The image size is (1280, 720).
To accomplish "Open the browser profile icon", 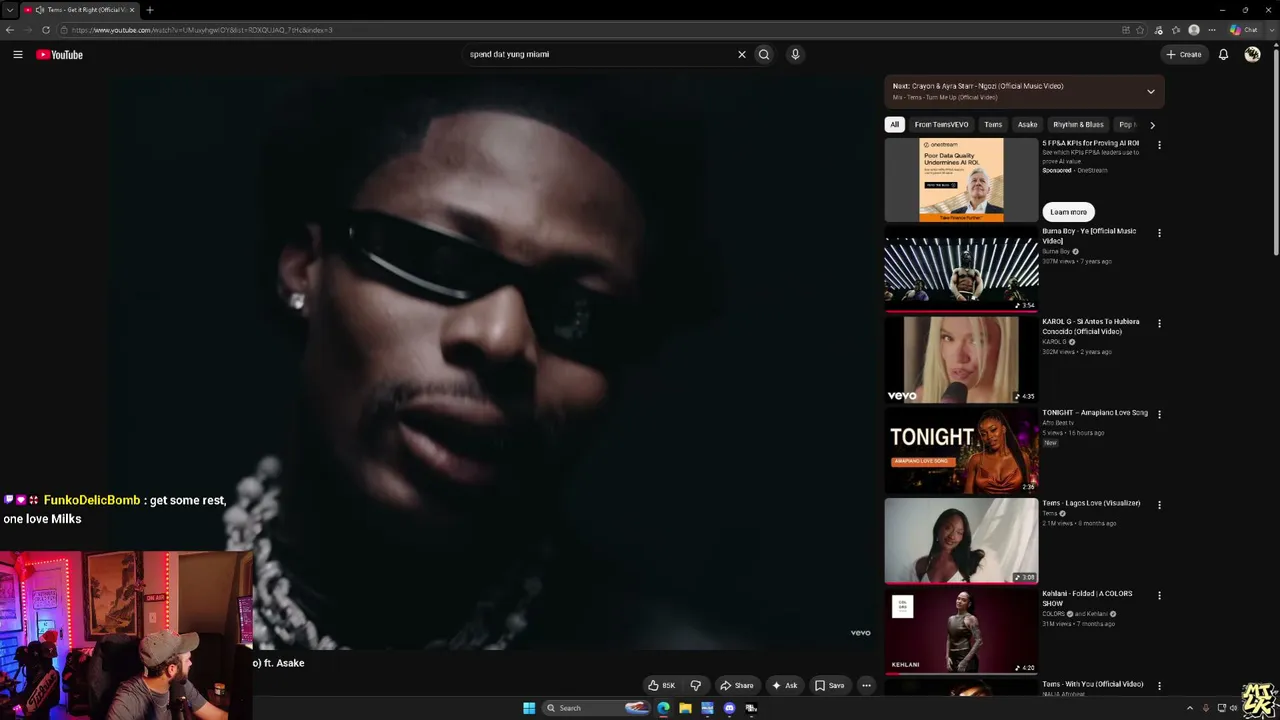I will pyautogui.click(x=1193, y=30).
